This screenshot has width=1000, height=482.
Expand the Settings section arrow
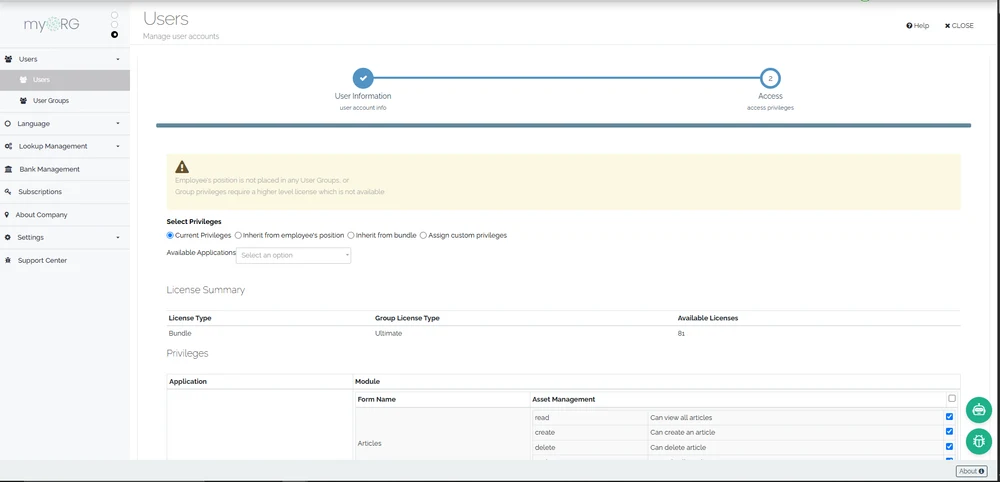(118, 237)
